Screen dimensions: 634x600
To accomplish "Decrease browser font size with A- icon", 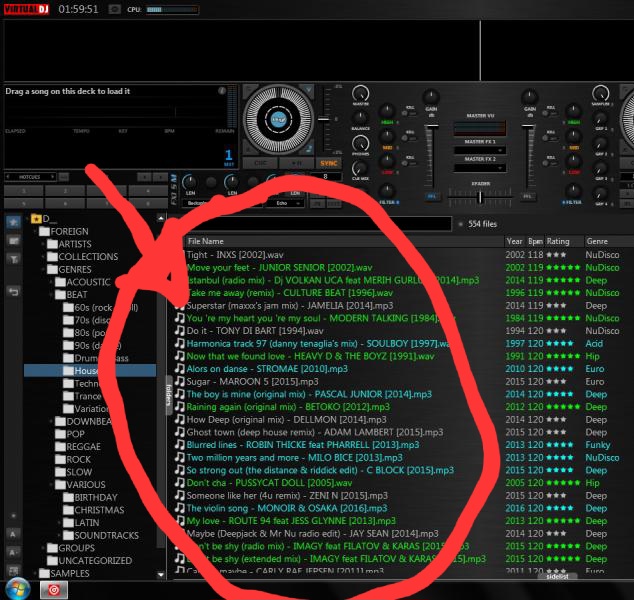I will [13, 552].
